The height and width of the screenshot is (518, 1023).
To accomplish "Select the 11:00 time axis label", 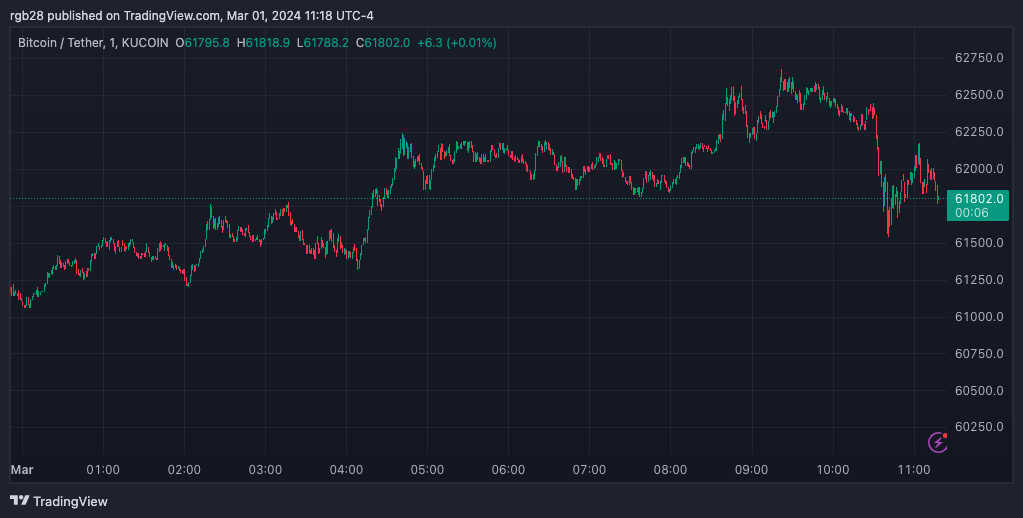I will [913, 469].
